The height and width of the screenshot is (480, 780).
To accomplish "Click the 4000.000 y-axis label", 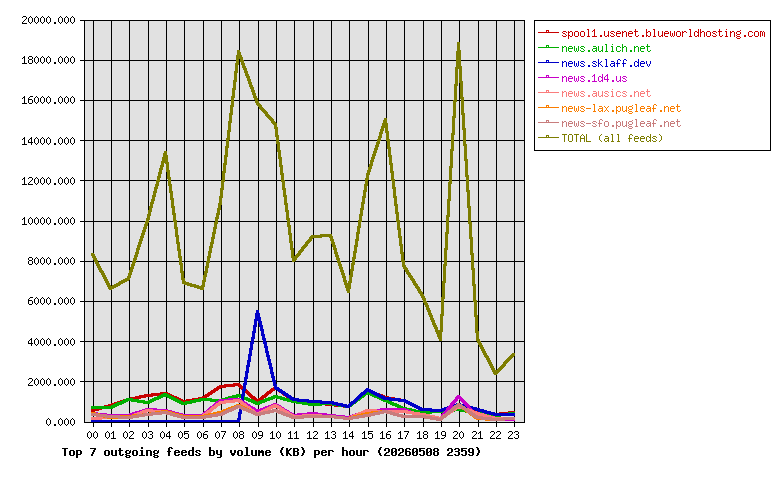I will tap(52, 342).
